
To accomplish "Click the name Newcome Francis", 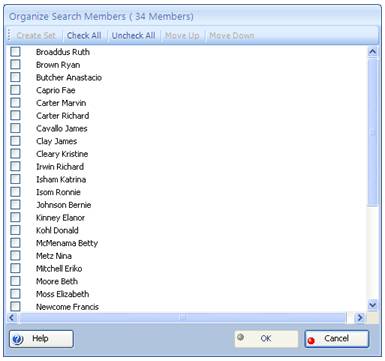I will point(67,307).
